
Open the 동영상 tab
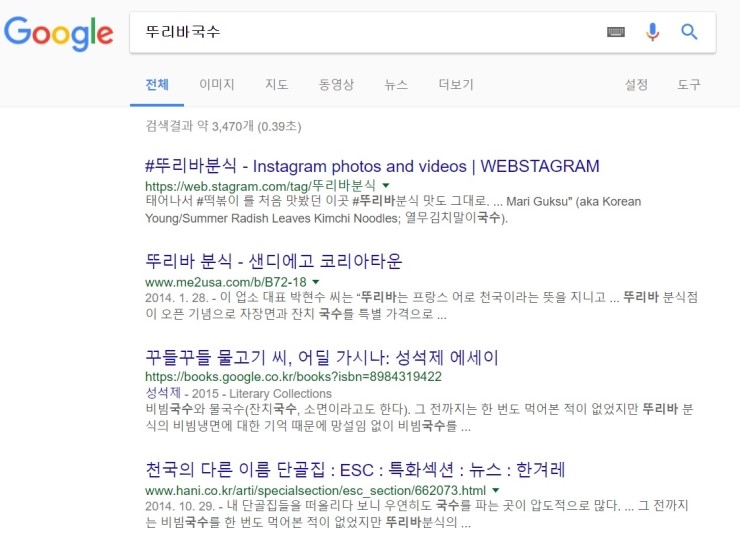click(336, 85)
